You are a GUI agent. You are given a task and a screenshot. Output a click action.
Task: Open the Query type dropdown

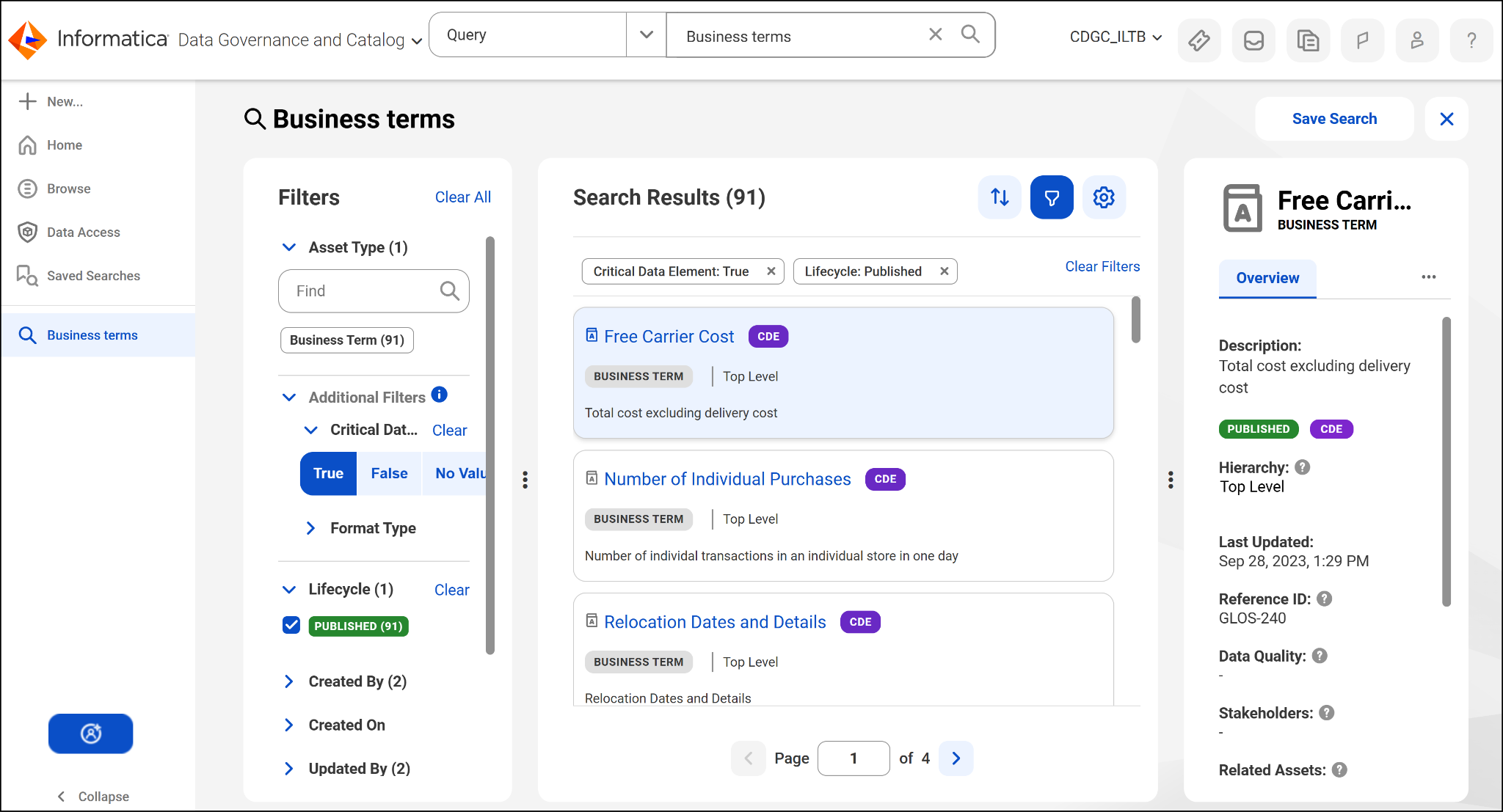click(646, 34)
